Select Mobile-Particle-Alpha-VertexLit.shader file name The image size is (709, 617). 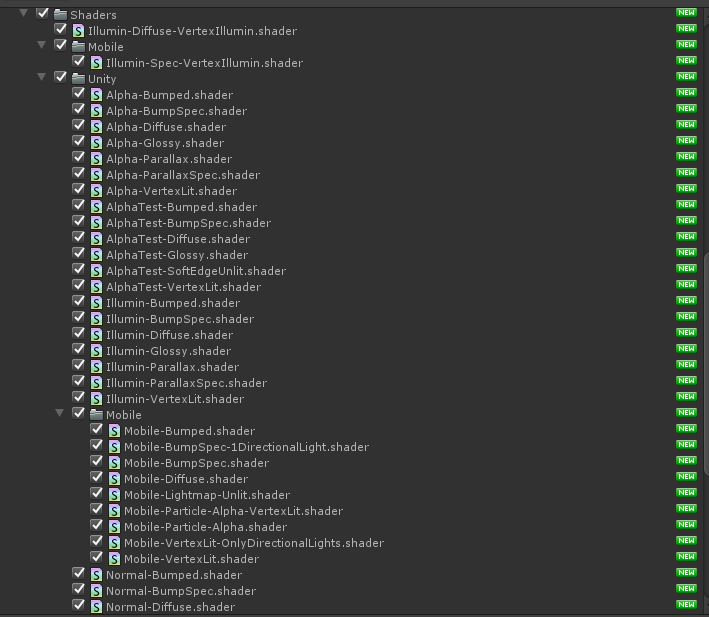point(234,511)
